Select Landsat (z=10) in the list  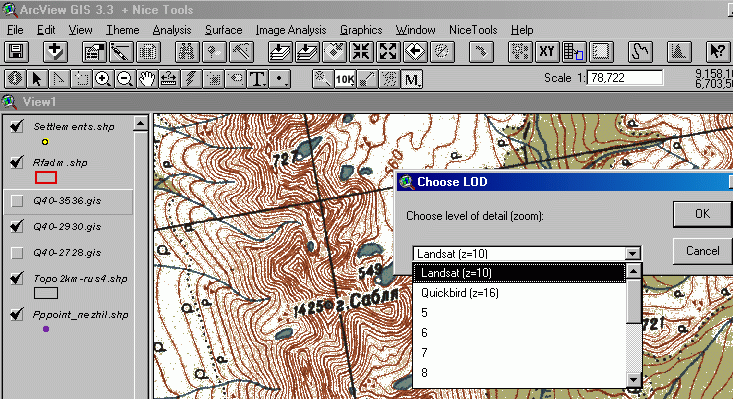click(x=519, y=273)
